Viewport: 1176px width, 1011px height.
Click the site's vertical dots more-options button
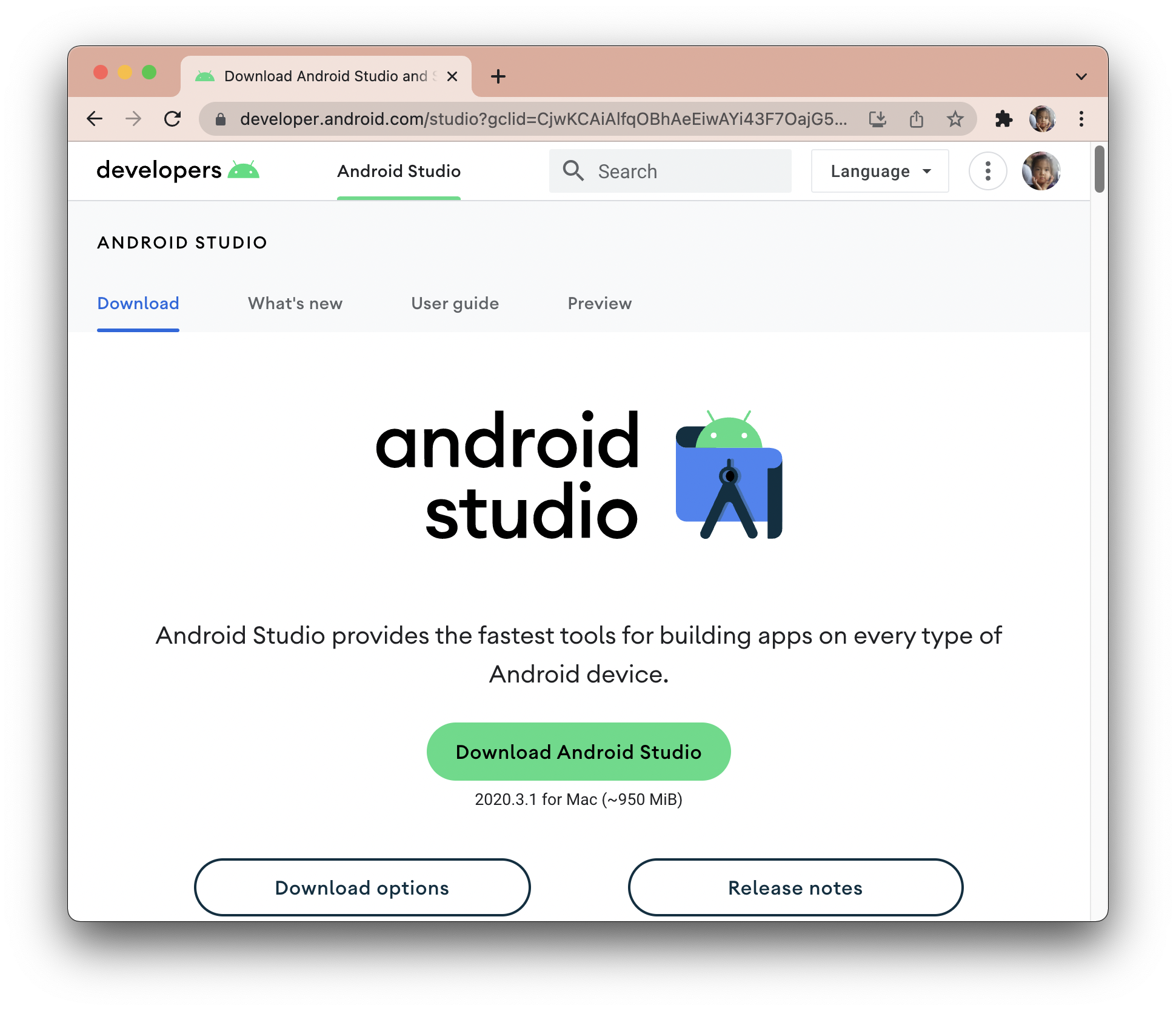987,171
